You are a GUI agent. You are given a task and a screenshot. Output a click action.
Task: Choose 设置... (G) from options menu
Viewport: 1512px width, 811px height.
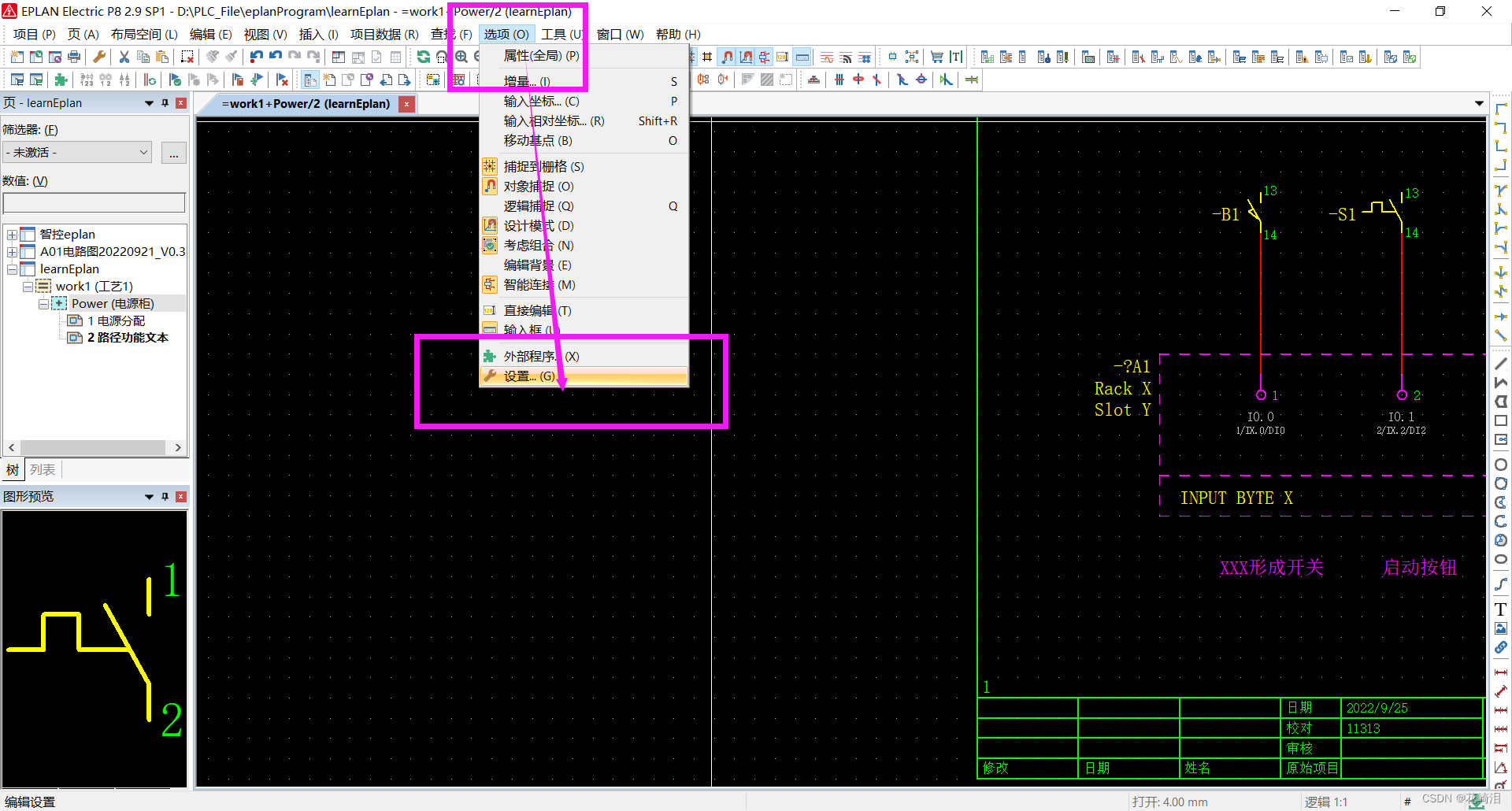click(x=584, y=376)
